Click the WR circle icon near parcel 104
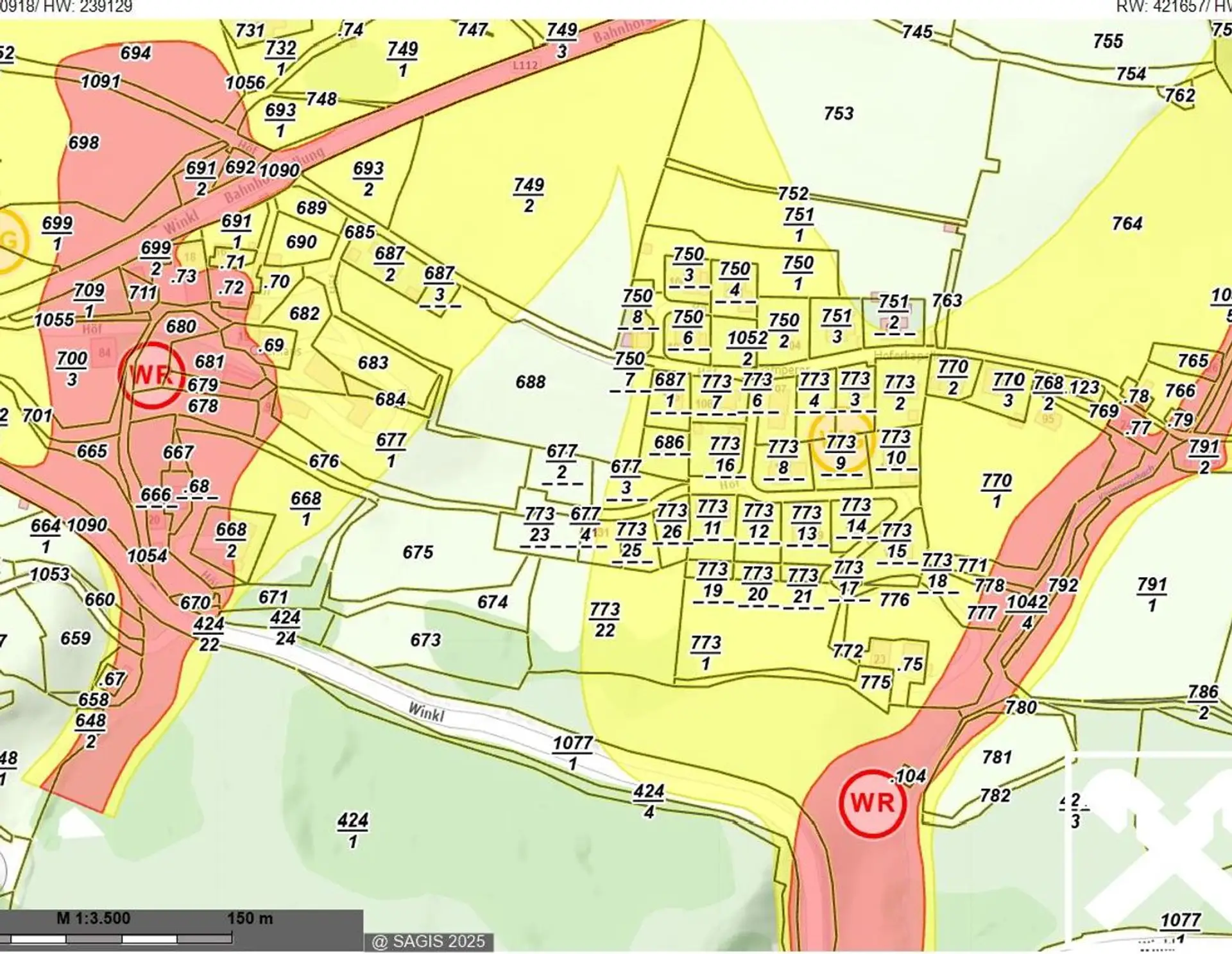 (872, 802)
